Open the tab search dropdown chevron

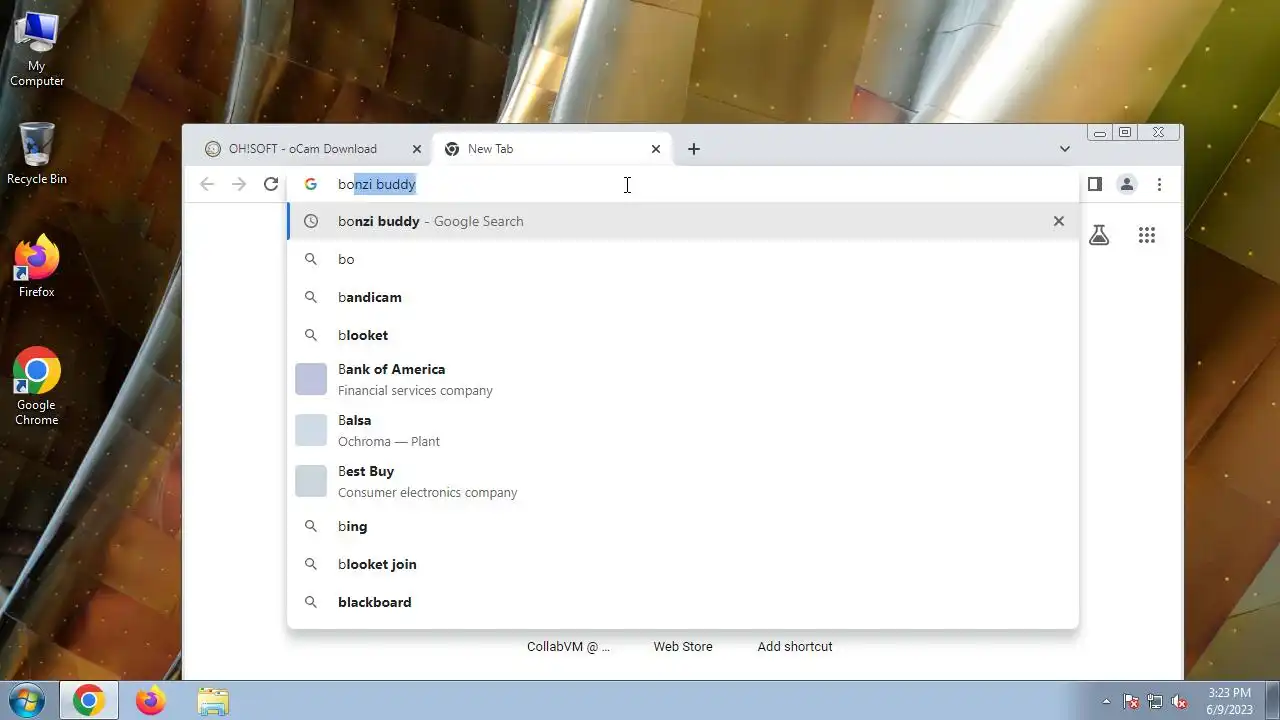[1065, 149]
